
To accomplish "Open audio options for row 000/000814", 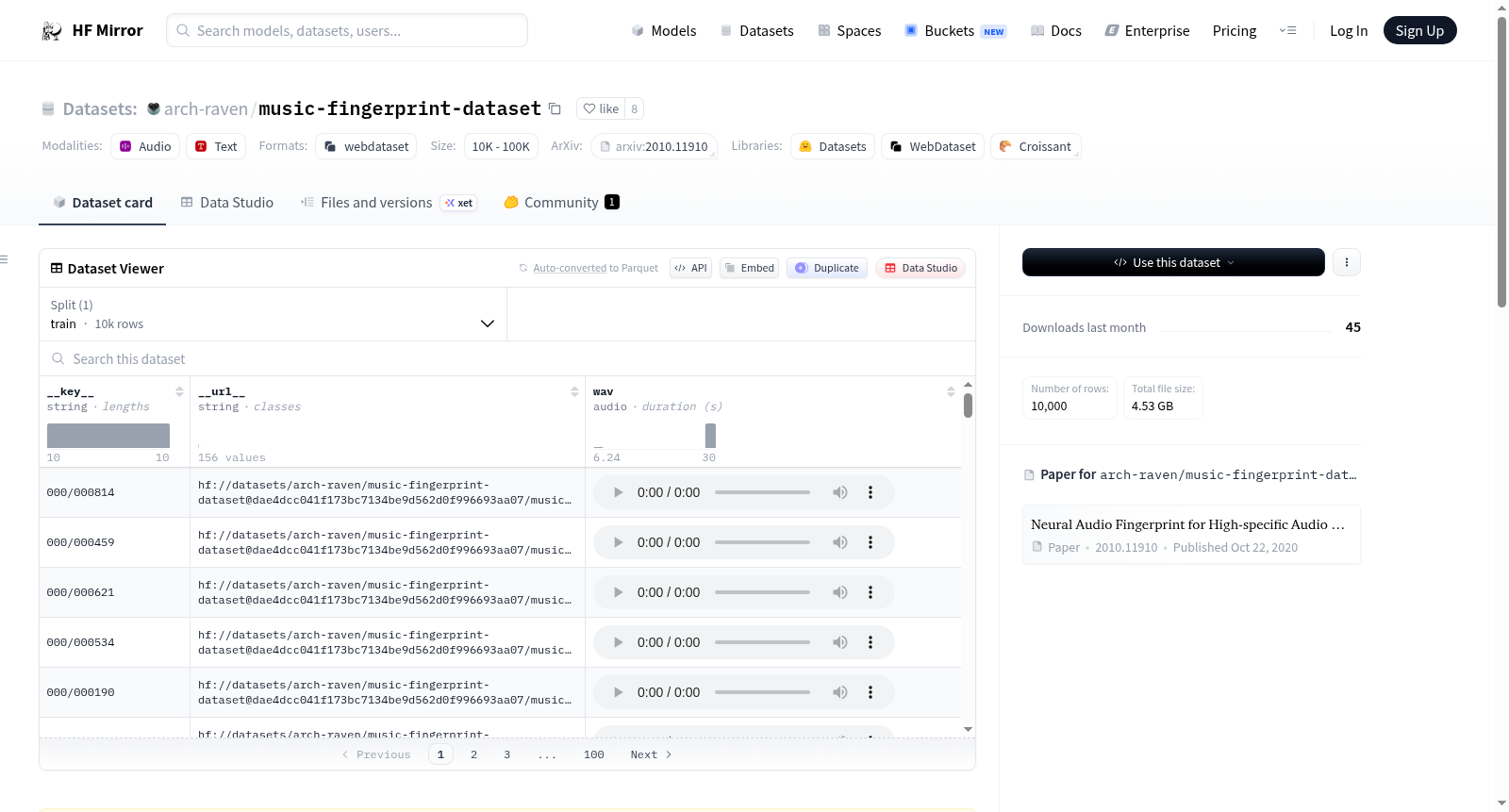I will (x=871, y=492).
